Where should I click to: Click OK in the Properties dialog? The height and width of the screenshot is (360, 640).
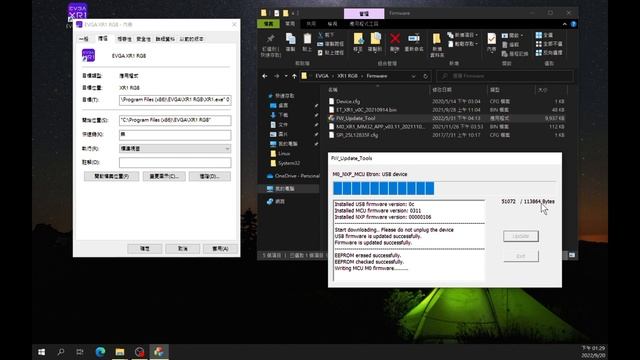click(145, 248)
